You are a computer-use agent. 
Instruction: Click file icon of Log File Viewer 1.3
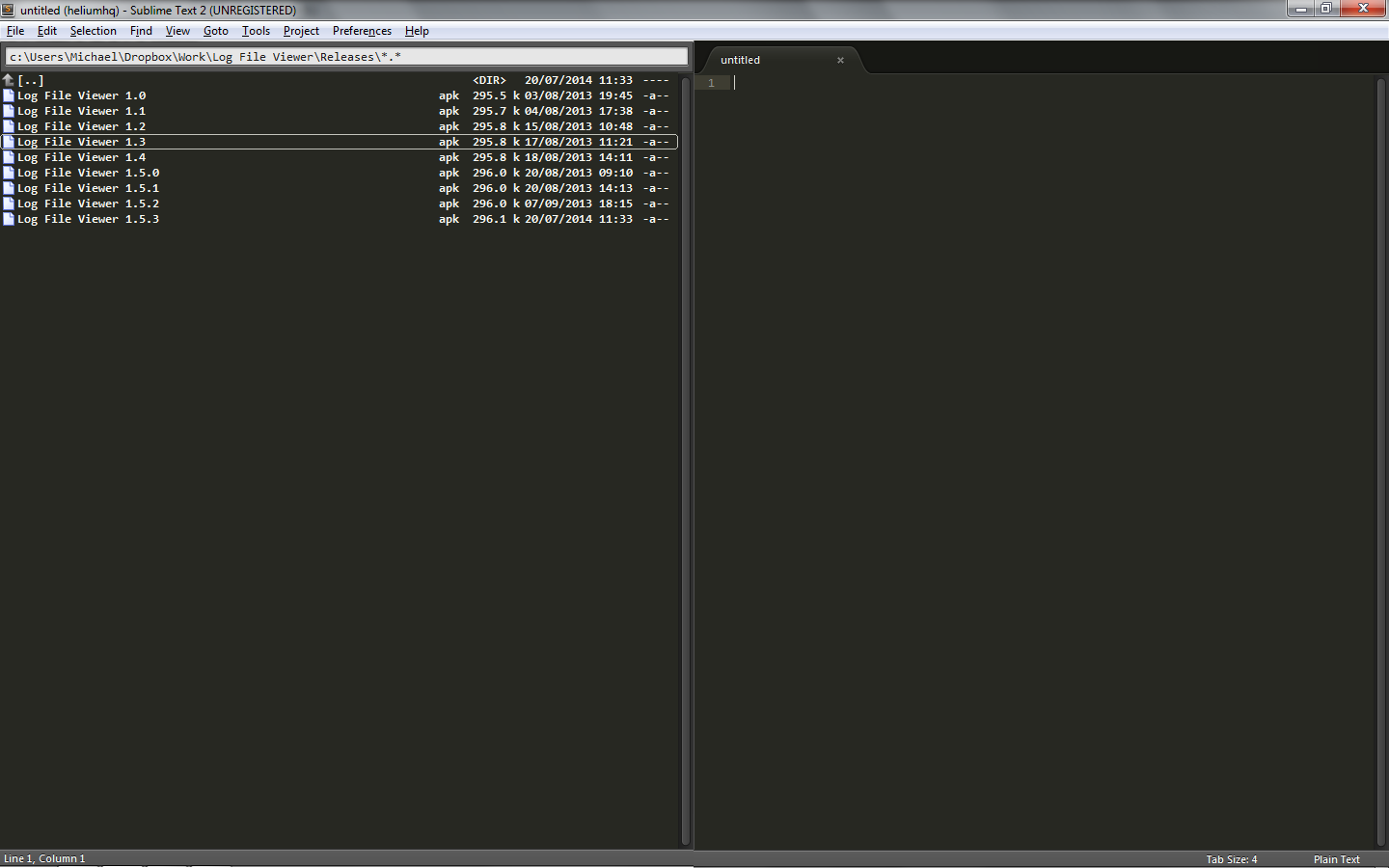9,142
